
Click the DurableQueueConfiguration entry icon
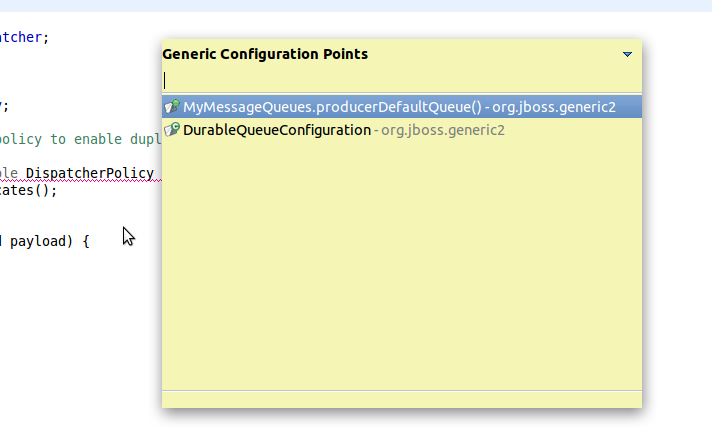[173, 130]
